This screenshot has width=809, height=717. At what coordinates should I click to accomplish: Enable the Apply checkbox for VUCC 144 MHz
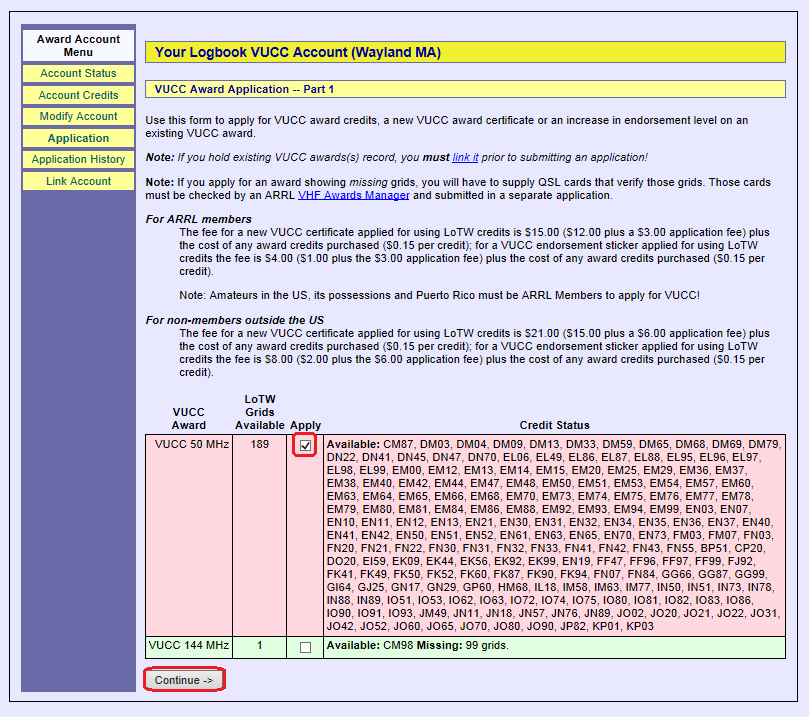(305, 647)
